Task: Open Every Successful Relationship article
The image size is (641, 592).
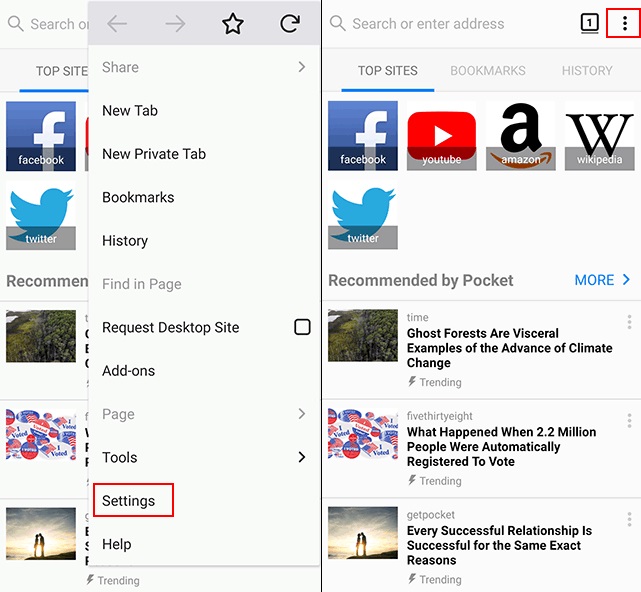Action: coord(499,545)
